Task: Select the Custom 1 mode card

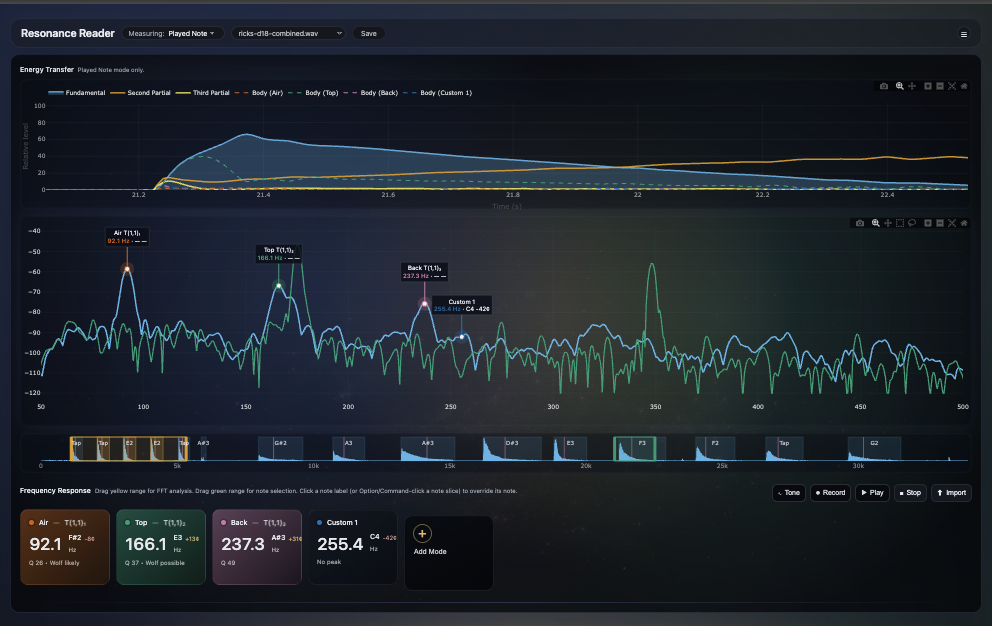Action: (353, 547)
